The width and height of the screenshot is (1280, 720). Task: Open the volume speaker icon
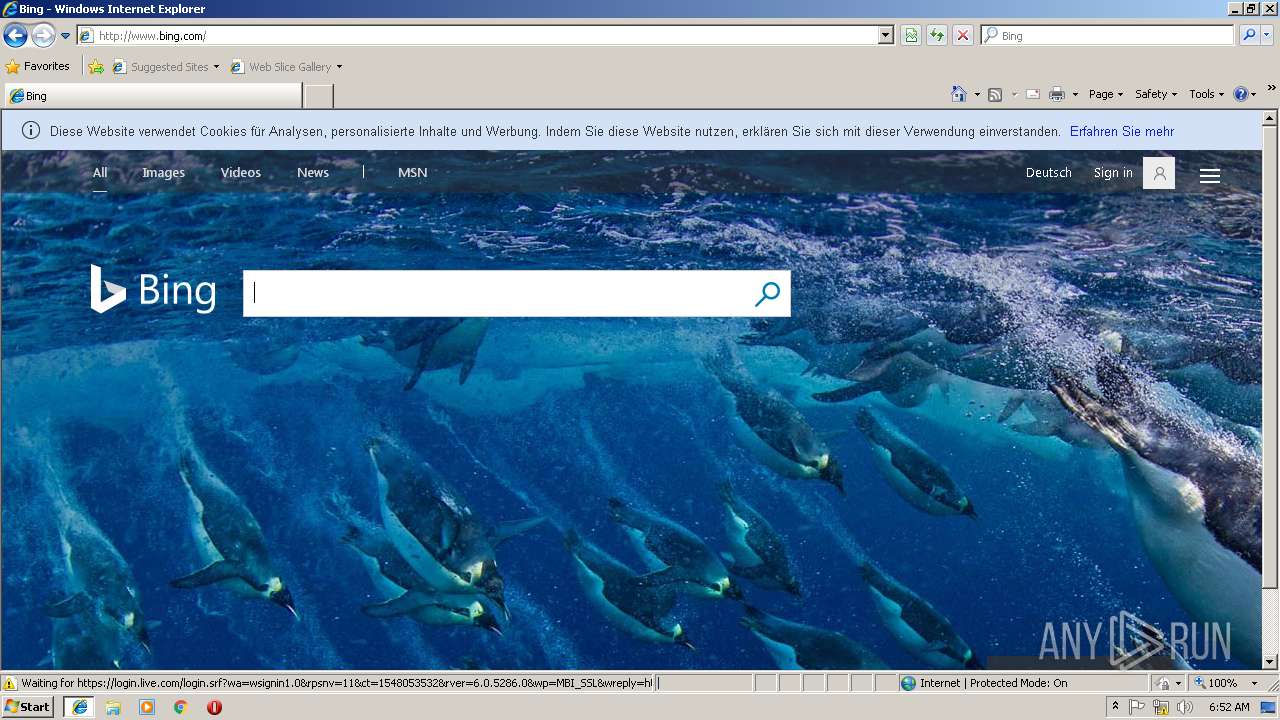(1184, 707)
